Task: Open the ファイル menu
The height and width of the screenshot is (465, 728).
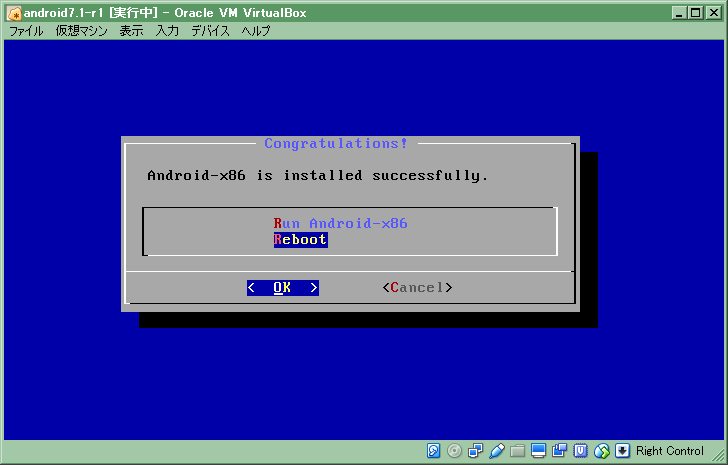Action: click(26, 31)
